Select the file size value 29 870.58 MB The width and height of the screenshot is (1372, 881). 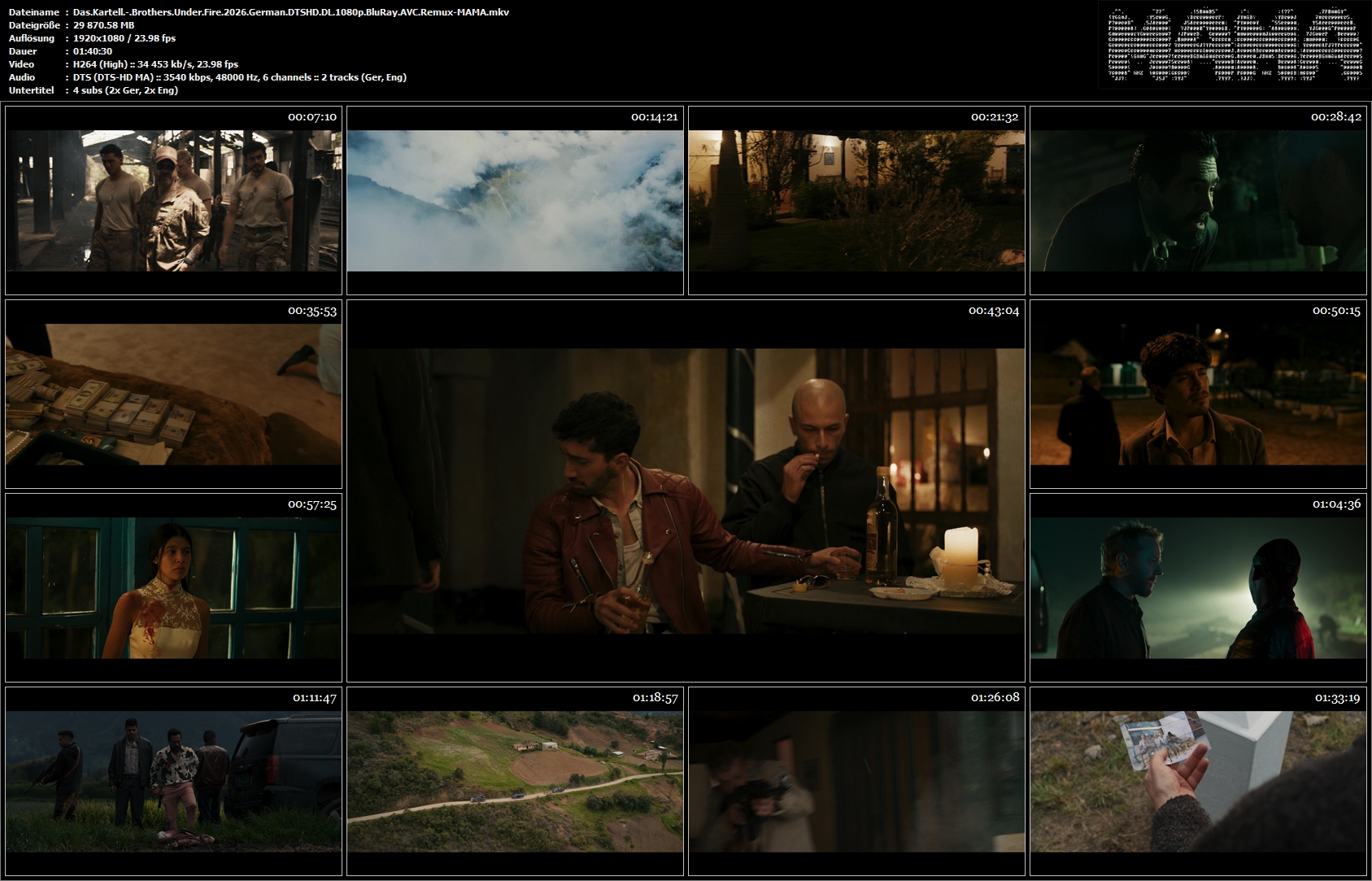tap(104, 25)
